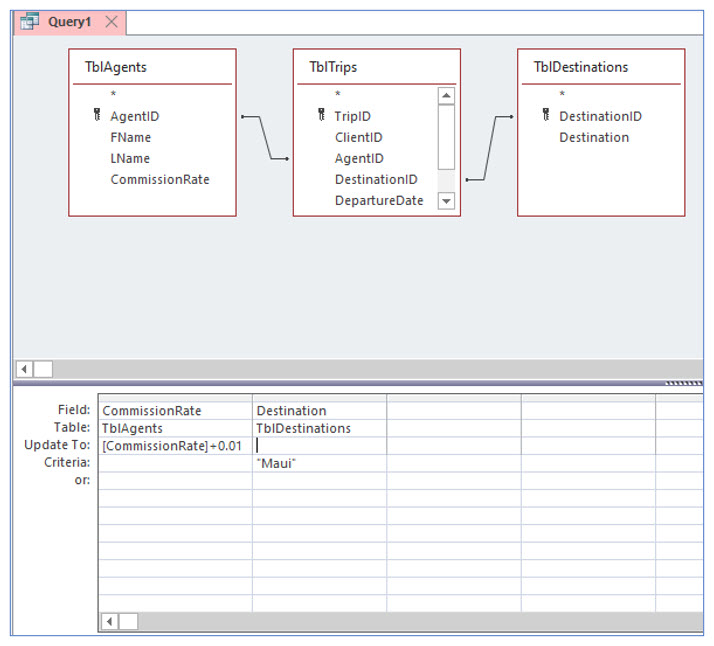Select the TblAgents table title
The image size is (714, 646).
pyautogui.click(x=116, y=67)
